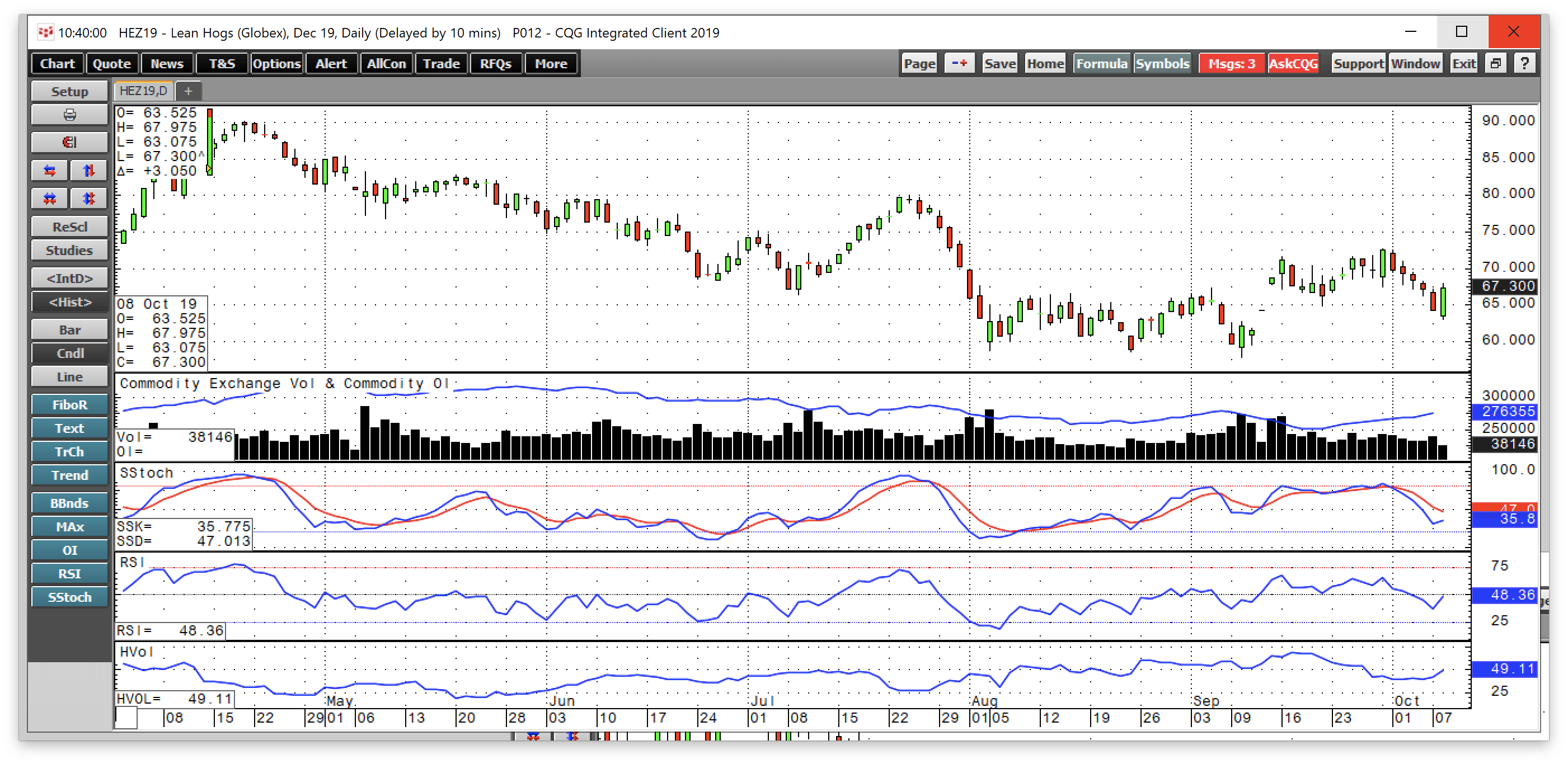Click the SSK= 35.775 readout
Viewport: 1568px width, 764px height.
pyautogui.click(x=184, y=526)
